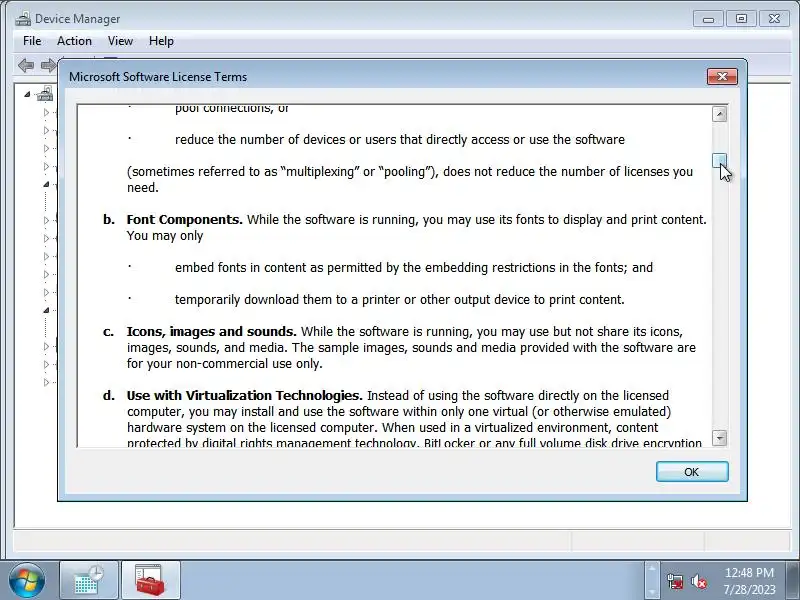800x600 pixels.
Task: Open the File menu in Device Manager
Action: click(32, 41)
